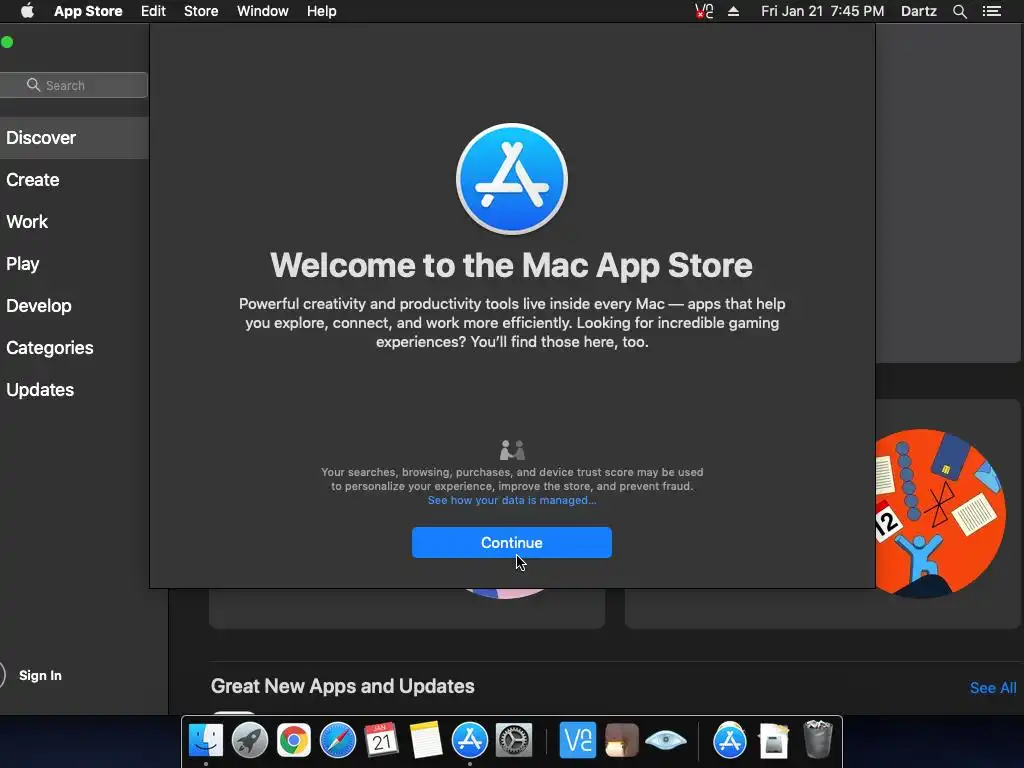Click Sign In at the sidebar bottom

[40, 675]
